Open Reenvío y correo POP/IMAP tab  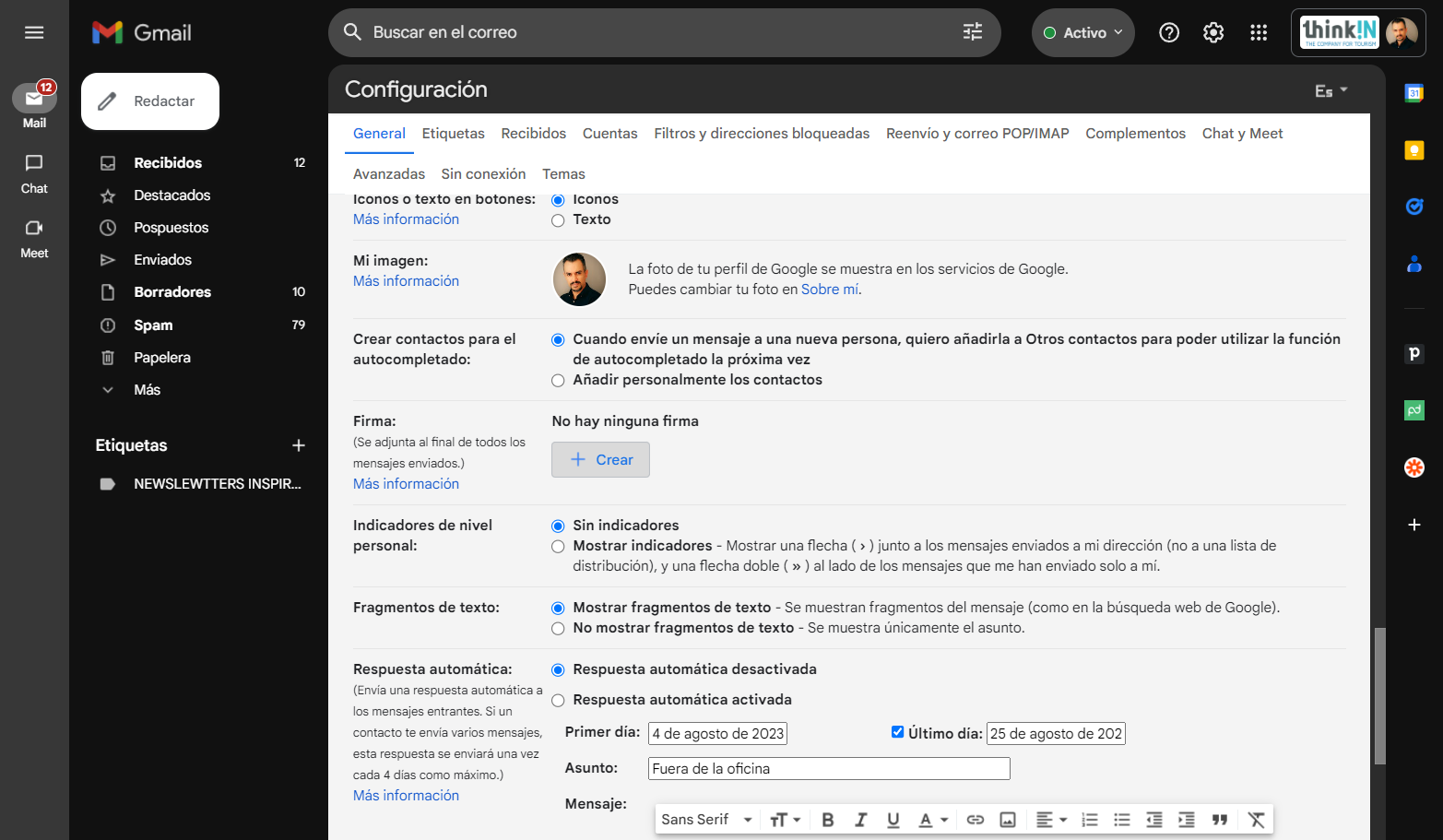(x=977, y=134)
